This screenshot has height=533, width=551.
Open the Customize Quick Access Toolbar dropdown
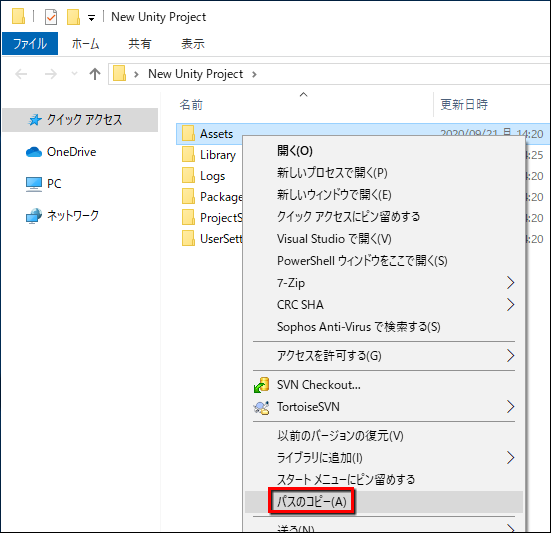pyautogui.click(x=91, y=18)
